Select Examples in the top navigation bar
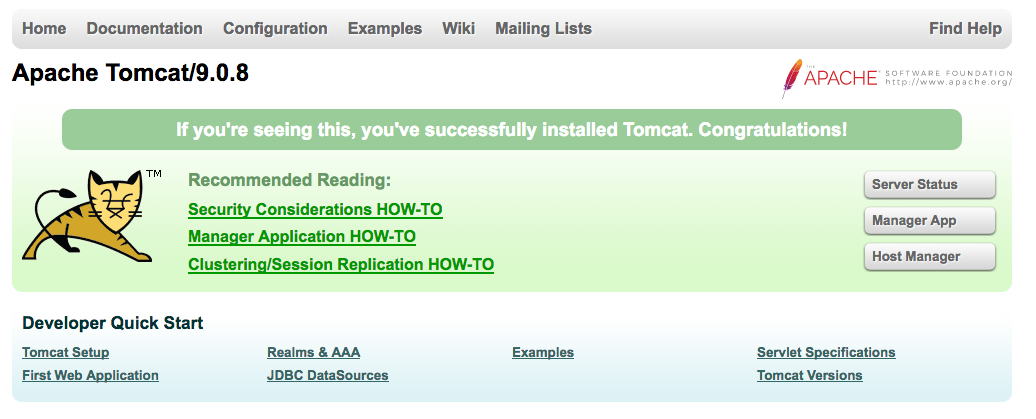This screenshot has height=419, width=1036. (x=385, y=29)
